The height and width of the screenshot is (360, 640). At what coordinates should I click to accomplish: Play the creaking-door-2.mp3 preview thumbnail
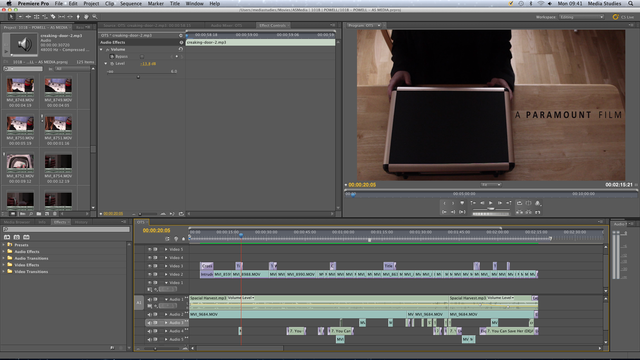tap(6, 51)
